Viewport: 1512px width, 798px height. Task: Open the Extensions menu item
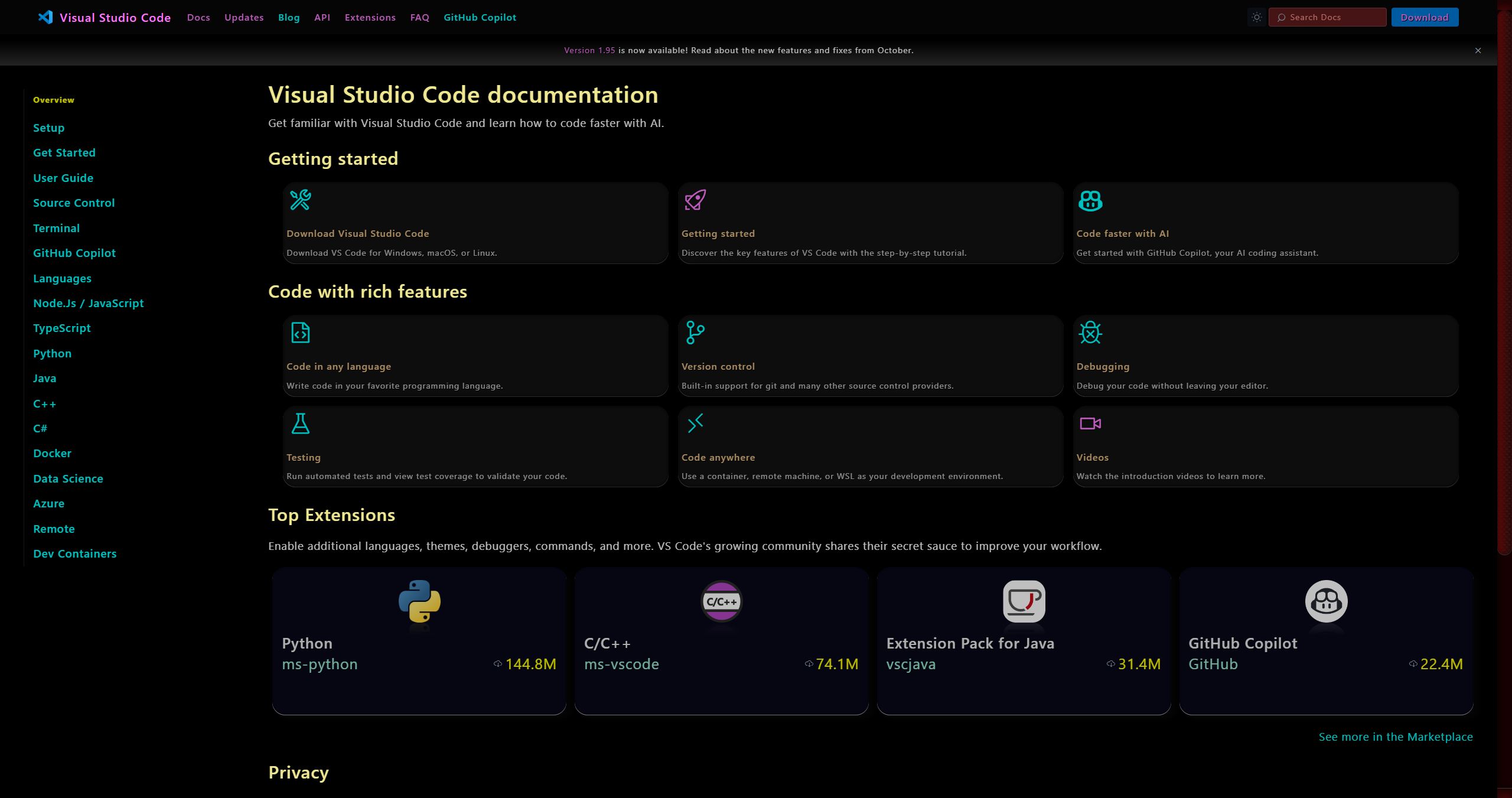(370, 18)
